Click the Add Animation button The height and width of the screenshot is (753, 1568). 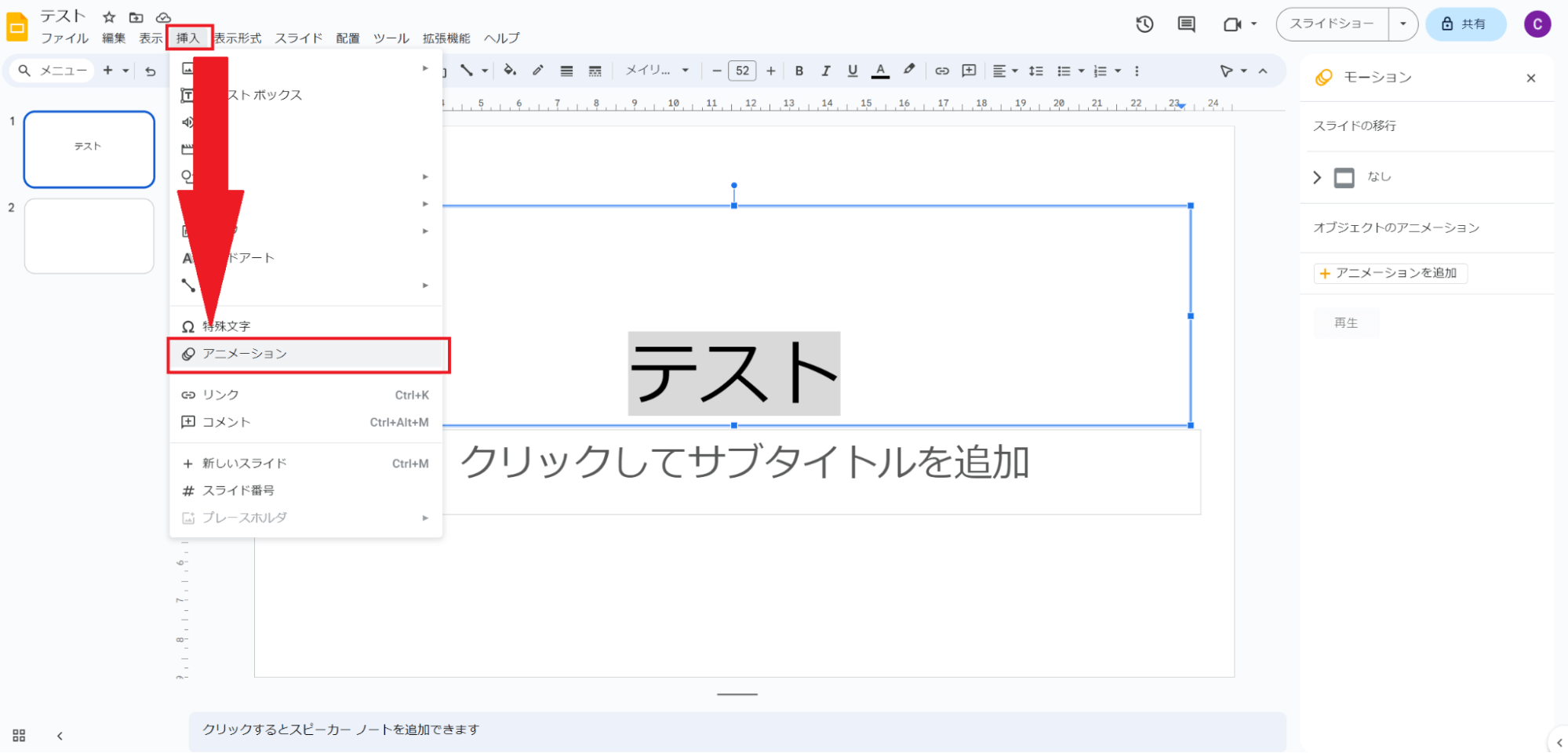(x=1389, y=273)
